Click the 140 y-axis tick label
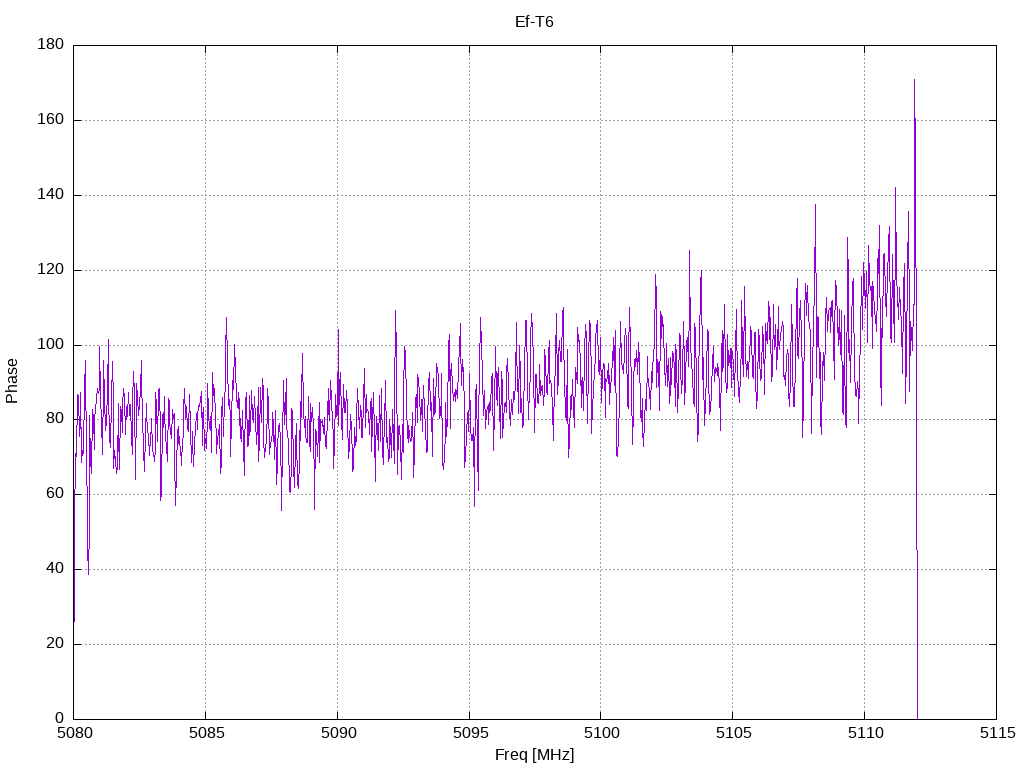This screenshot has height=768, width=1024. [51, 195]
